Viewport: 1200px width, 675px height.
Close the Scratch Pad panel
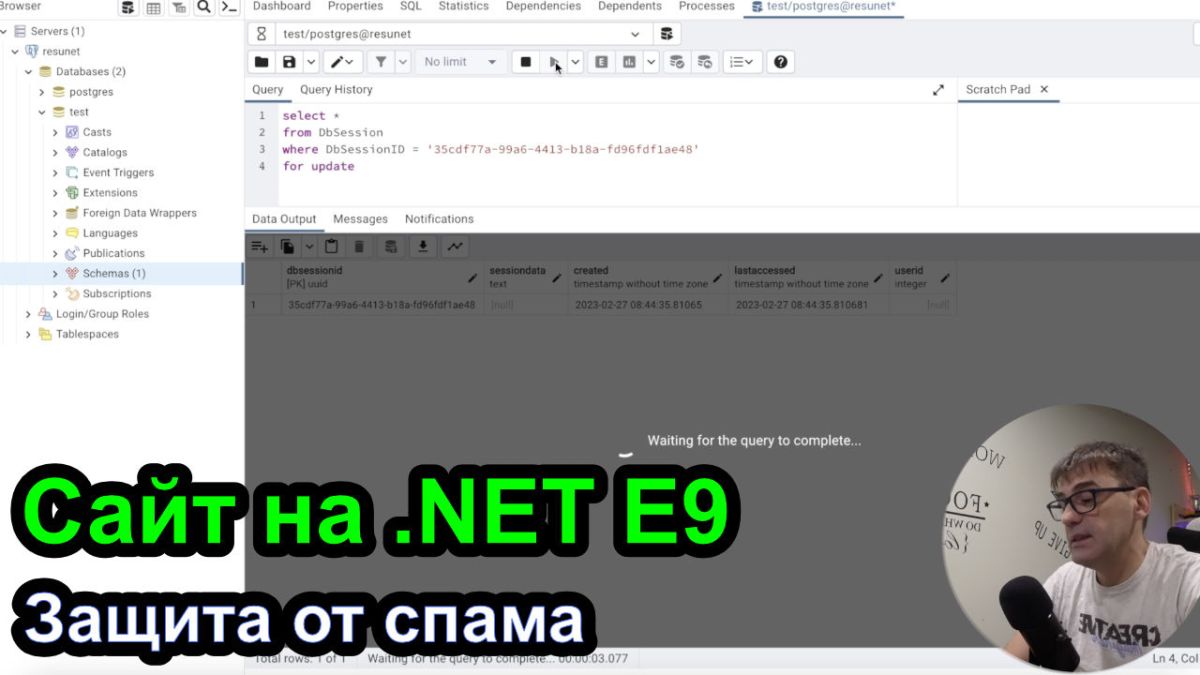click(x=1044, y=90)
